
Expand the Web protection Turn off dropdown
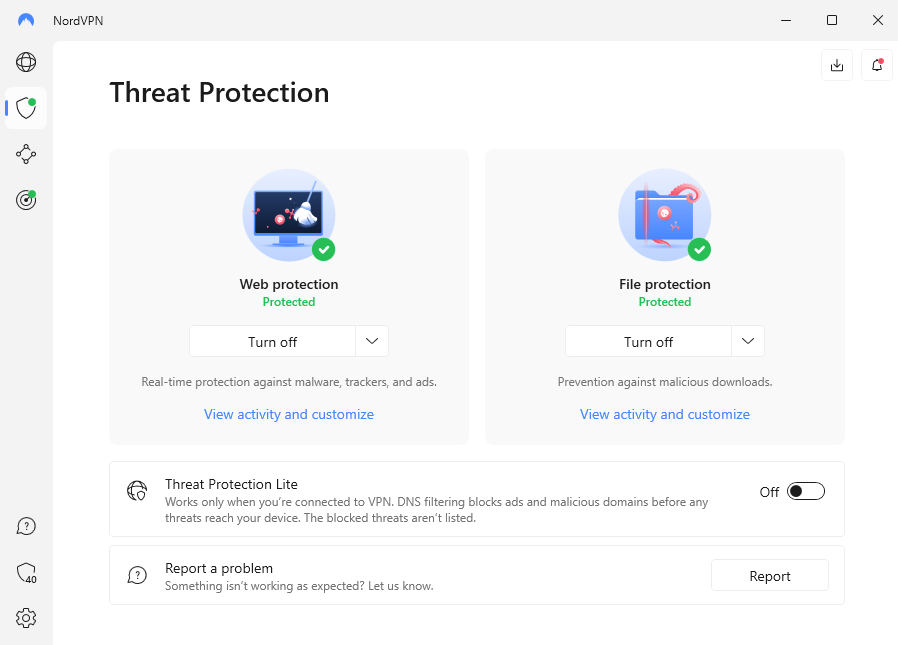(371, 341)
